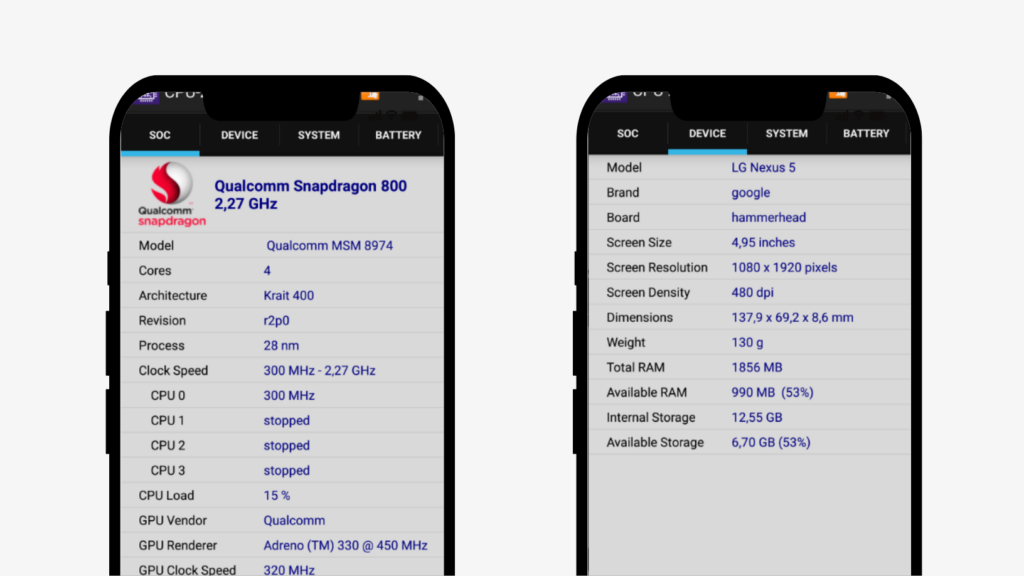The width and height of the screenshot is (1024, 576).
Task: Select the Qualcomm MSM 8974 model value
Action: pyautogui.click(x=329, y=246)
